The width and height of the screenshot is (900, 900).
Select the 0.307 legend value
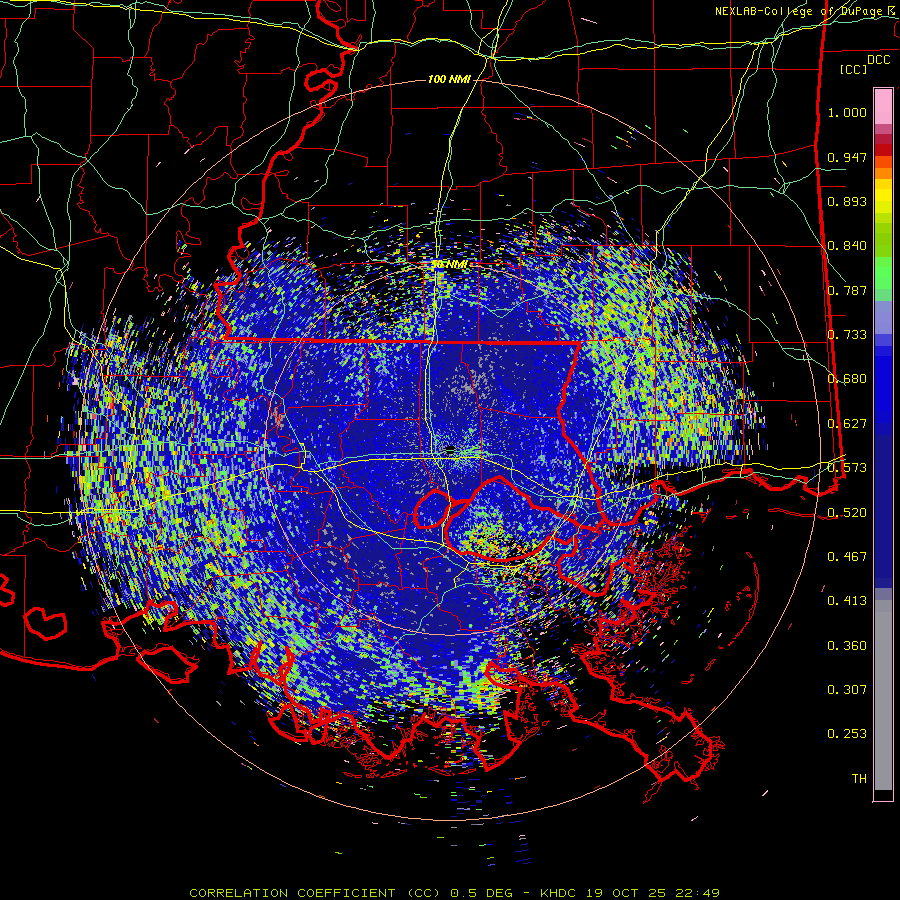click(x=847, y=690)
